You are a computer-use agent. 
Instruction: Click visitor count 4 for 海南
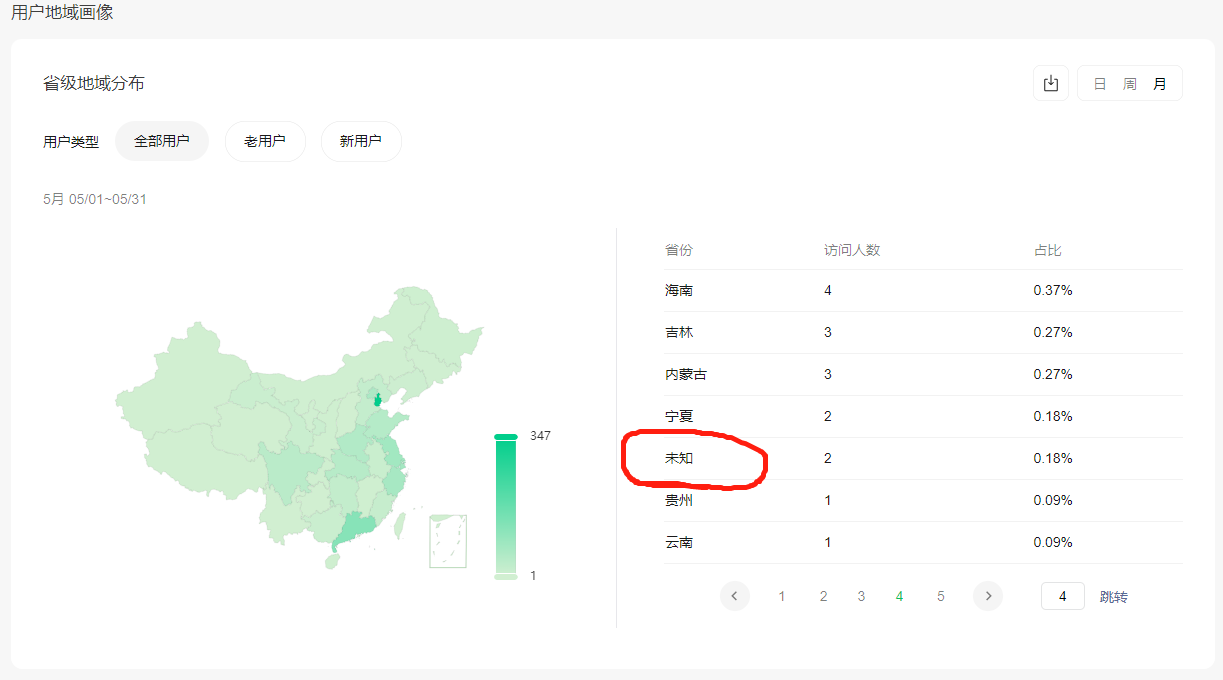click(828, 290)
